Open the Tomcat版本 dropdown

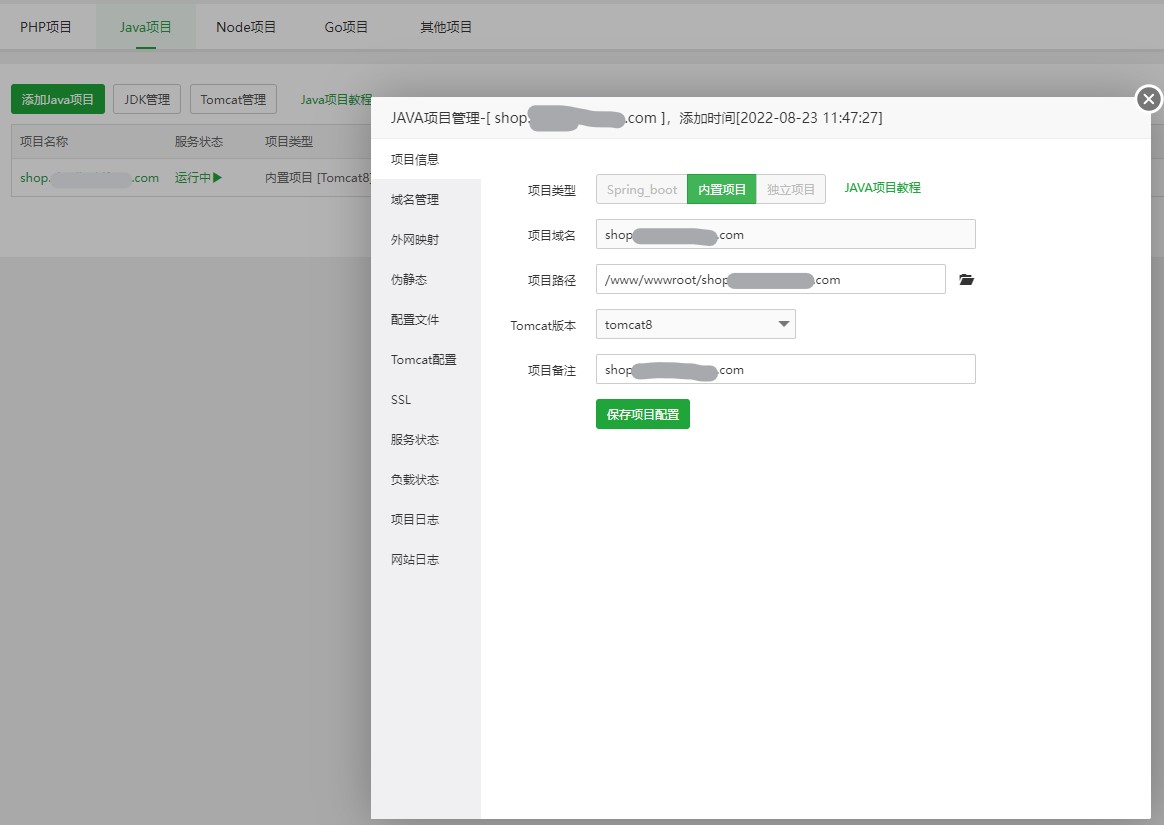click(x=695, y=324)
